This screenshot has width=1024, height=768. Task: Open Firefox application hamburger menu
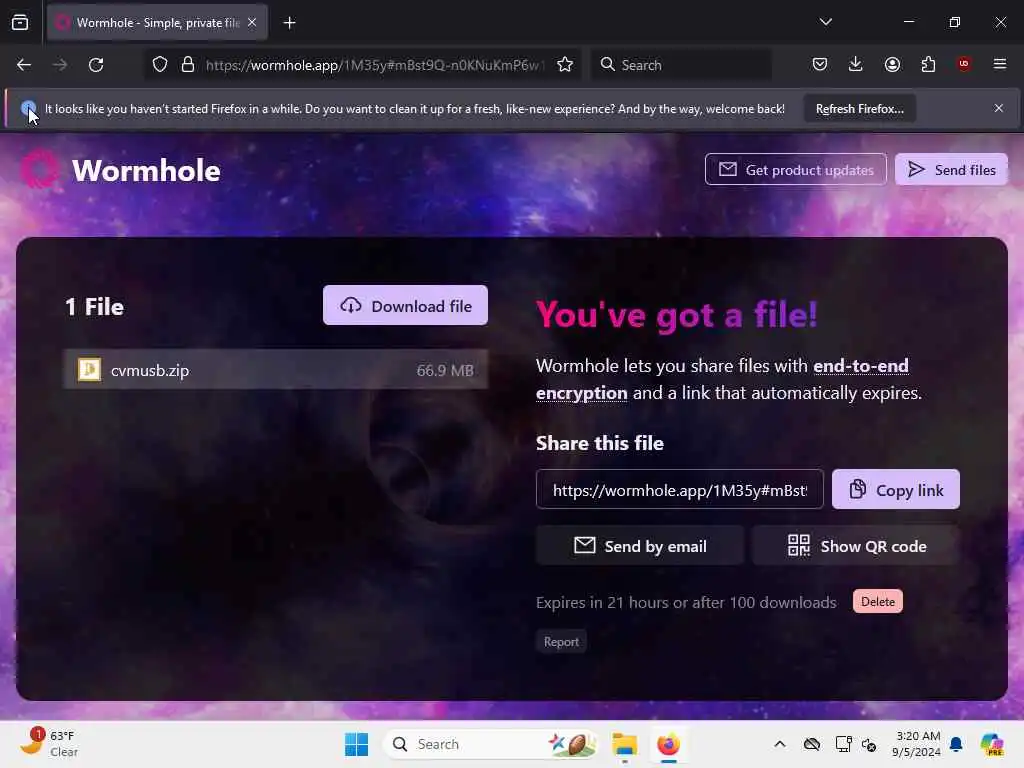point(999,64)
